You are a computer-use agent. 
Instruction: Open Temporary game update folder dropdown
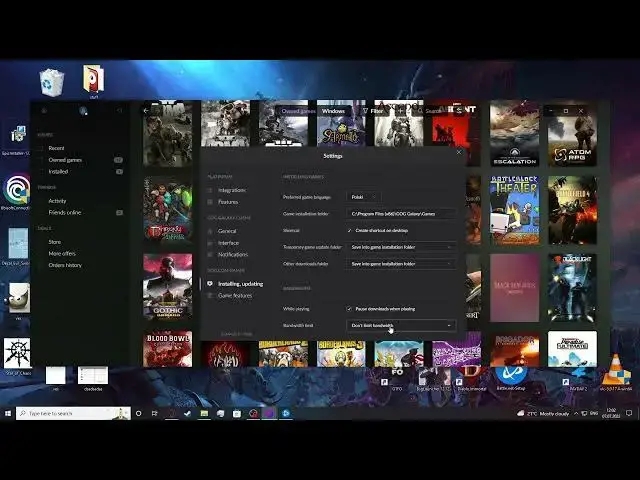401,247
